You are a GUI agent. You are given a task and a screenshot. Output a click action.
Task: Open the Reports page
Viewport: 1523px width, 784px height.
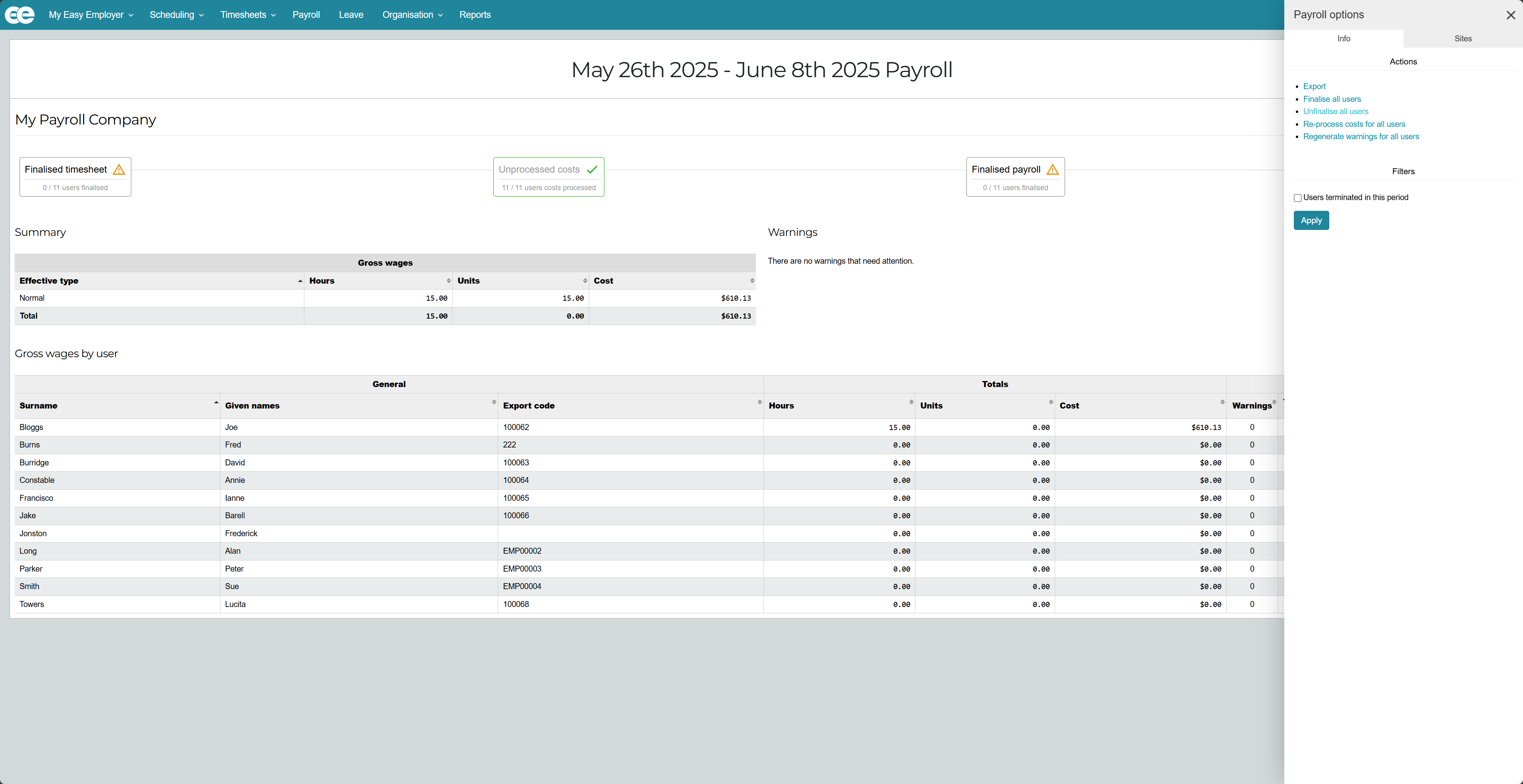pos(475,15)
